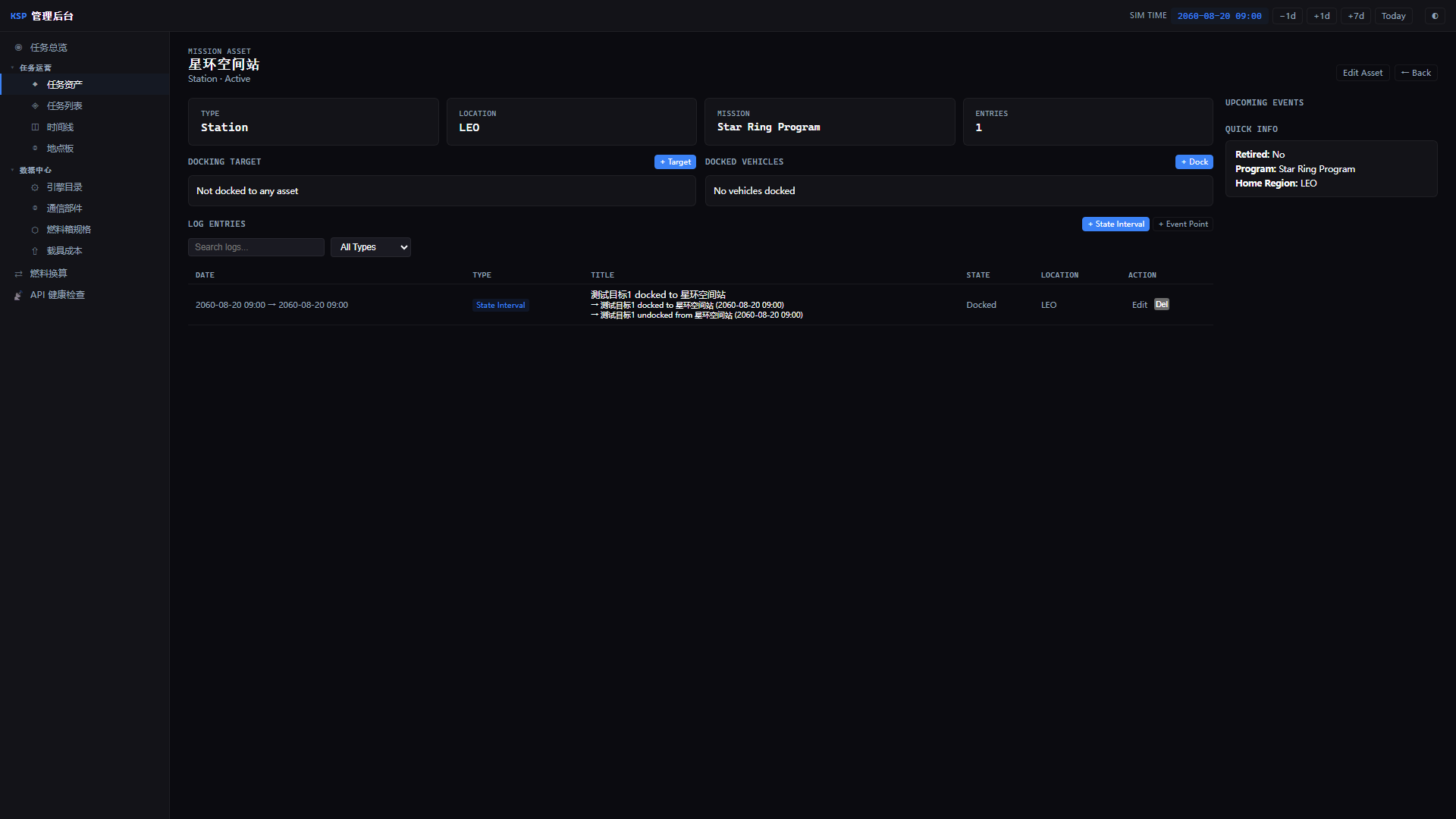Open the All Types filter dropdown

(371, 247)
